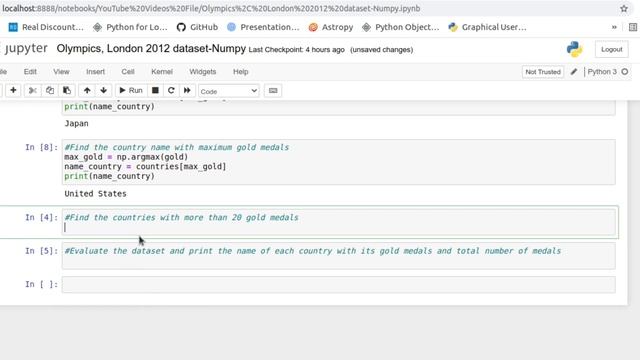Open the Cell menu
The width and height of the screenshot is (640, 360).
128,71
